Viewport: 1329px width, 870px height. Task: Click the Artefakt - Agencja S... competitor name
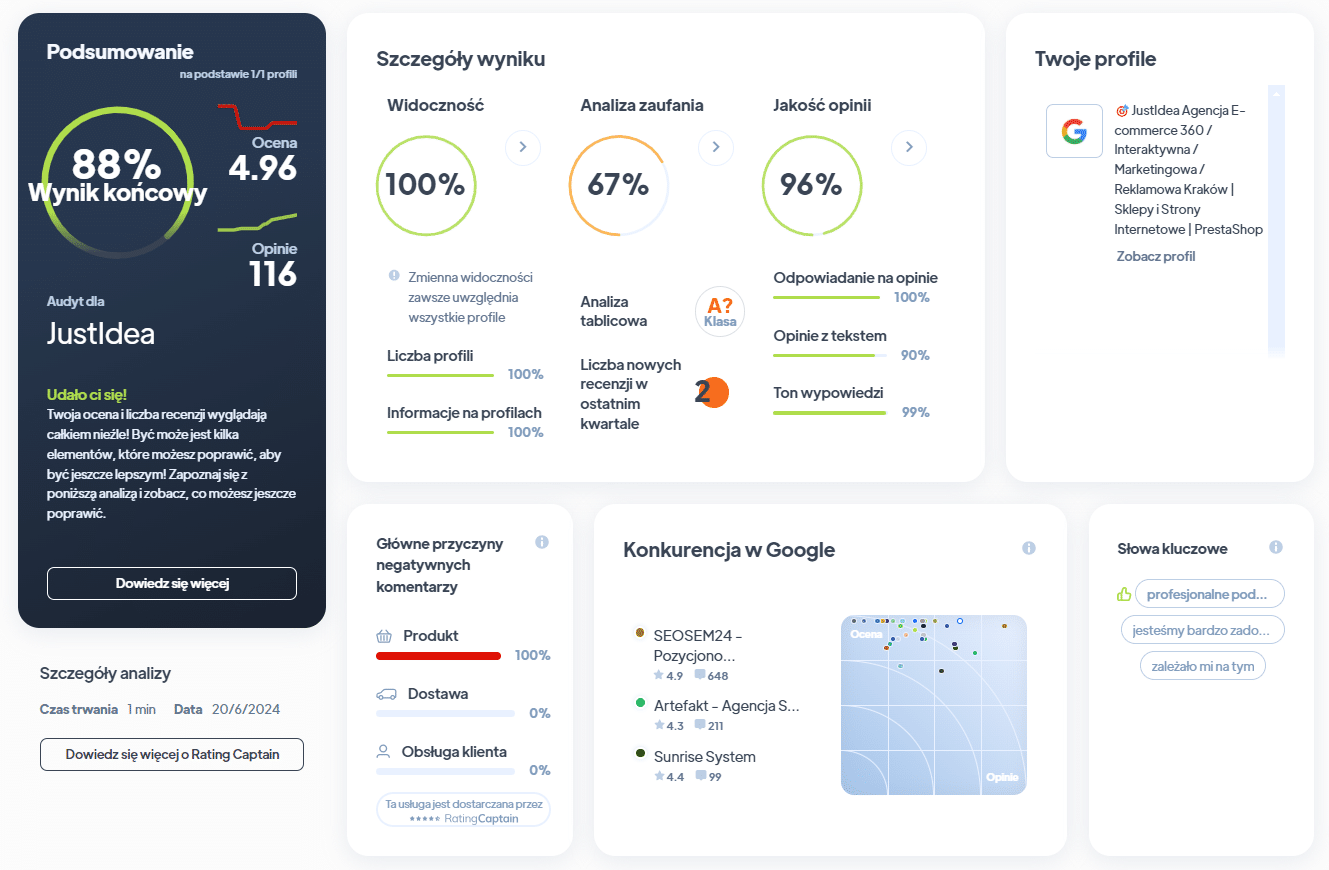727,705
